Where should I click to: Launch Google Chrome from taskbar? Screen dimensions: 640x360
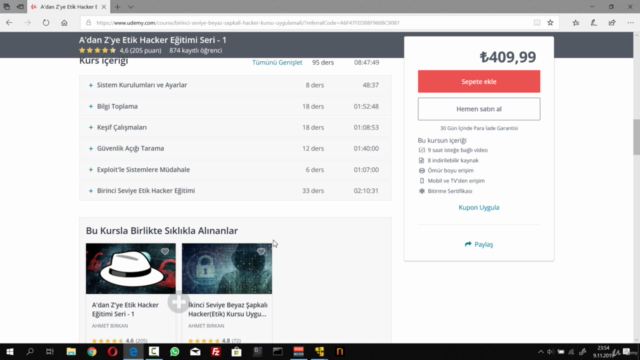pyautogui.click(x=92, y=351)
